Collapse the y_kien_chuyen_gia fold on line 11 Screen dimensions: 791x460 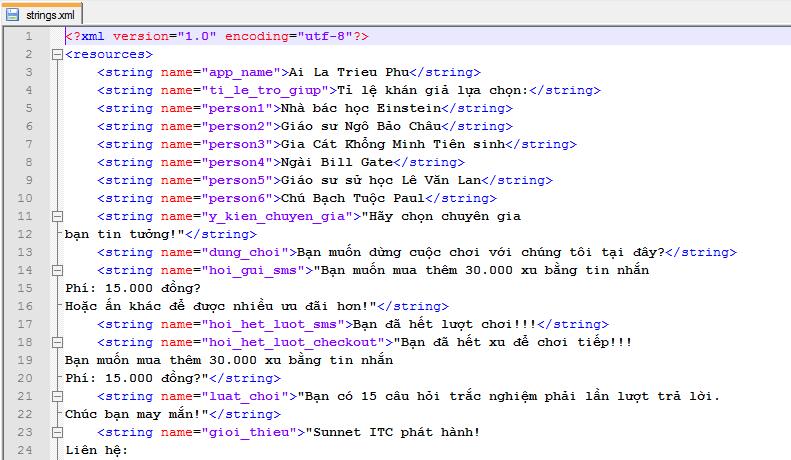click(x=58, y=216)
